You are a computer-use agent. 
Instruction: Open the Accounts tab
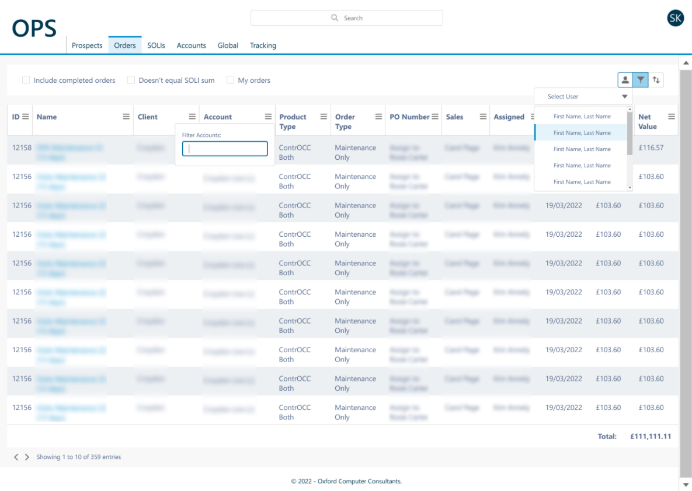[191, 45]
